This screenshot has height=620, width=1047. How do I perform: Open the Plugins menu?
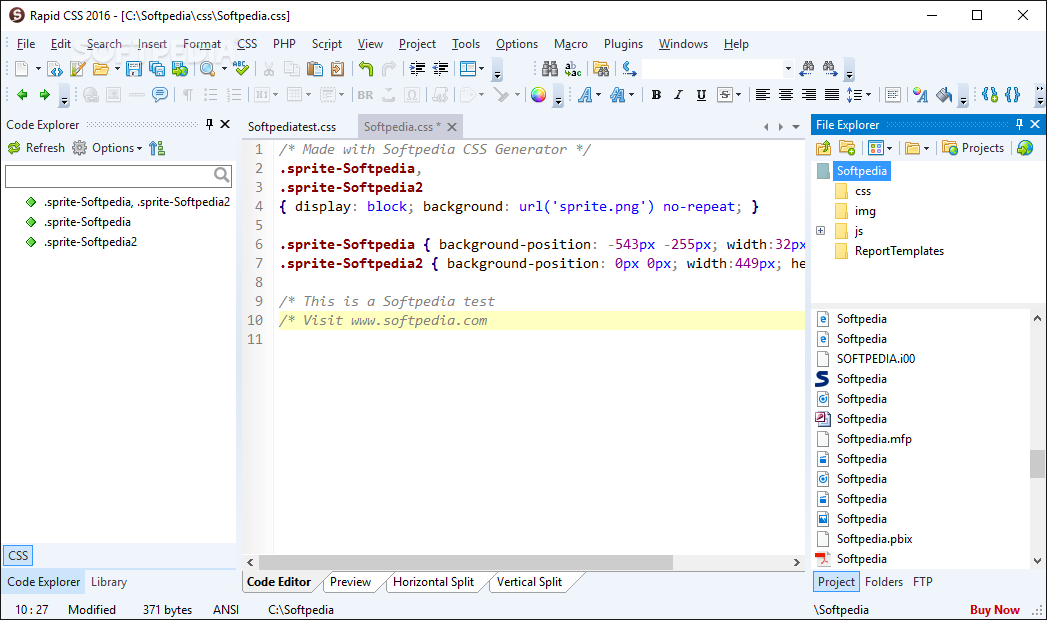click(x=623, y=44)
